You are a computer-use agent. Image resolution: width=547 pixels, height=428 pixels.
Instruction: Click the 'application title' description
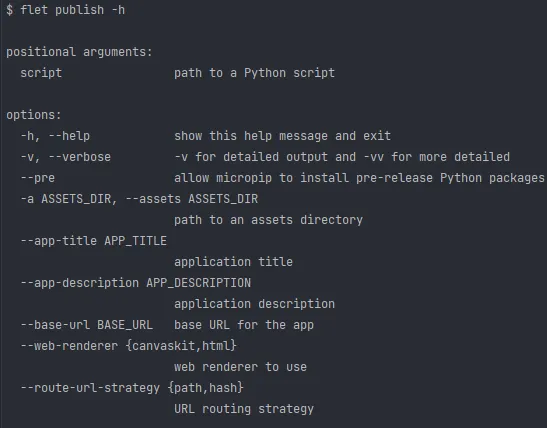click(233, 262)
